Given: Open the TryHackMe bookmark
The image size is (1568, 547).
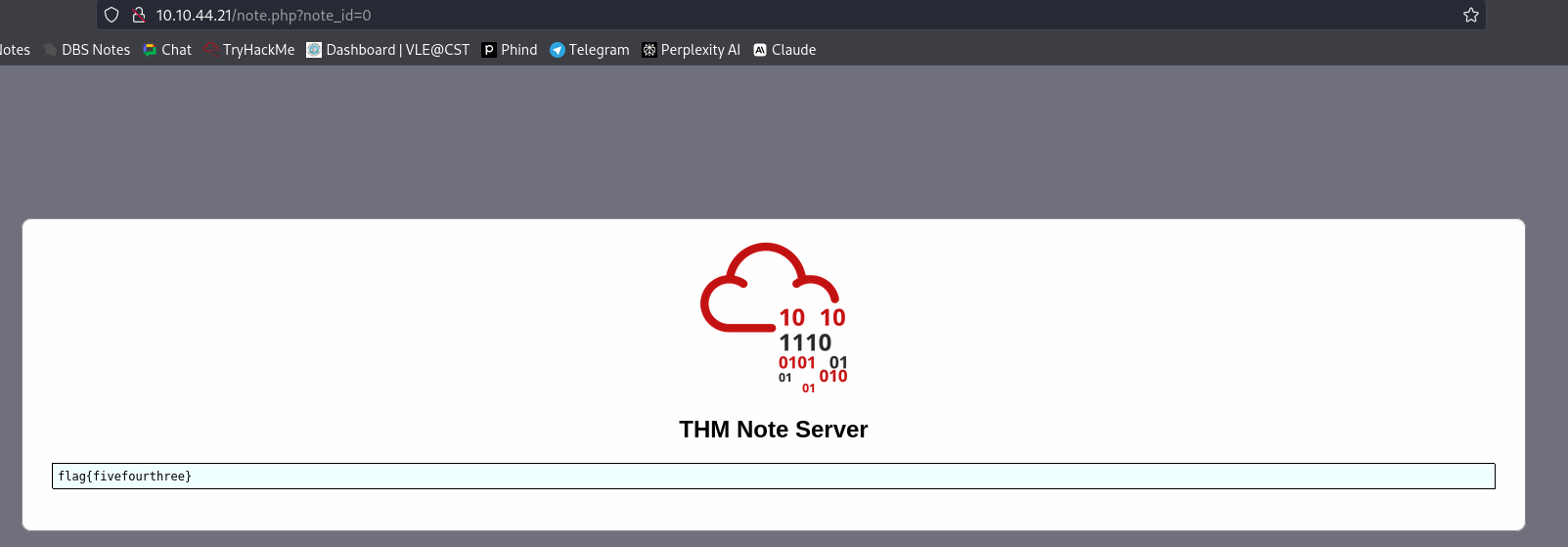Looking at the screenshot, I should pos(249,50).
